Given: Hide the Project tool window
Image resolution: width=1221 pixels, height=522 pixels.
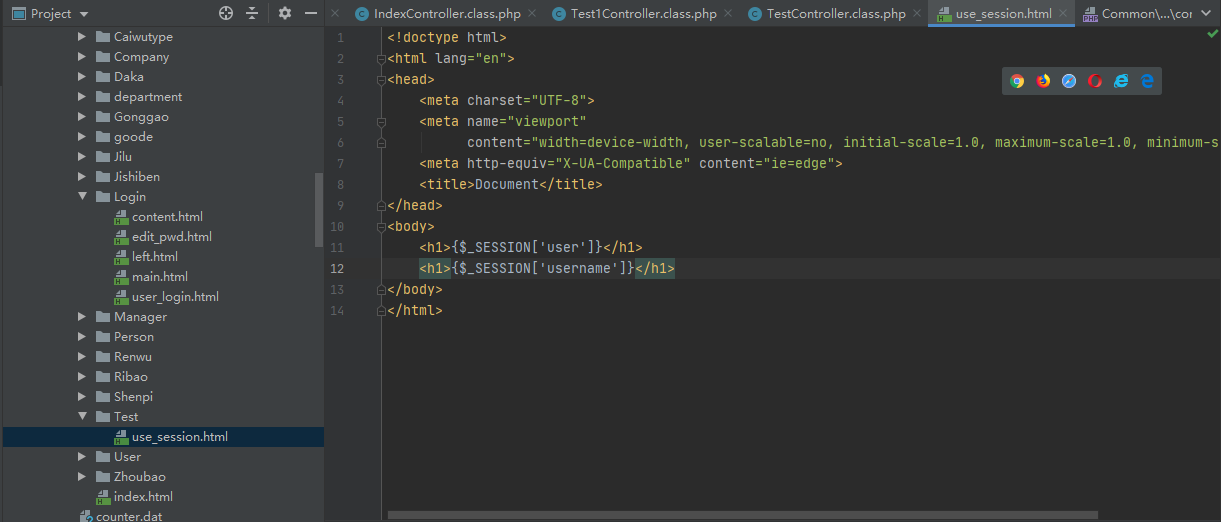Looking at the screenshot, I should 311,13.
